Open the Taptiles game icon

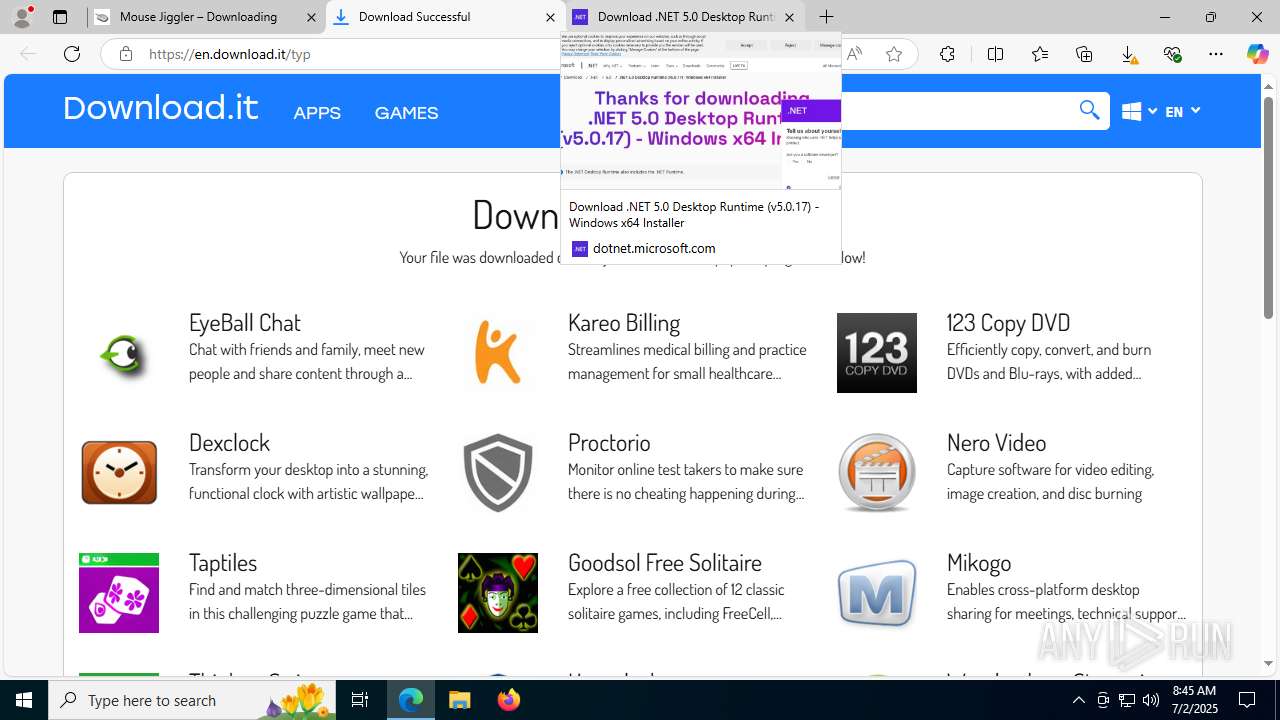point(119,593)
